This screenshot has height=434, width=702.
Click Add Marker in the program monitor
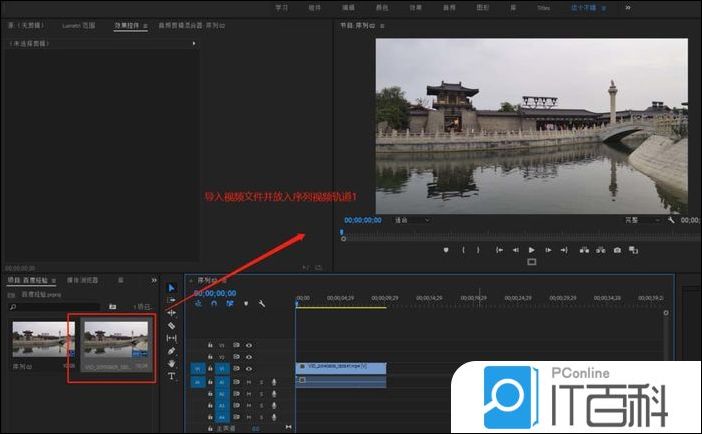[x=446, y=249]
